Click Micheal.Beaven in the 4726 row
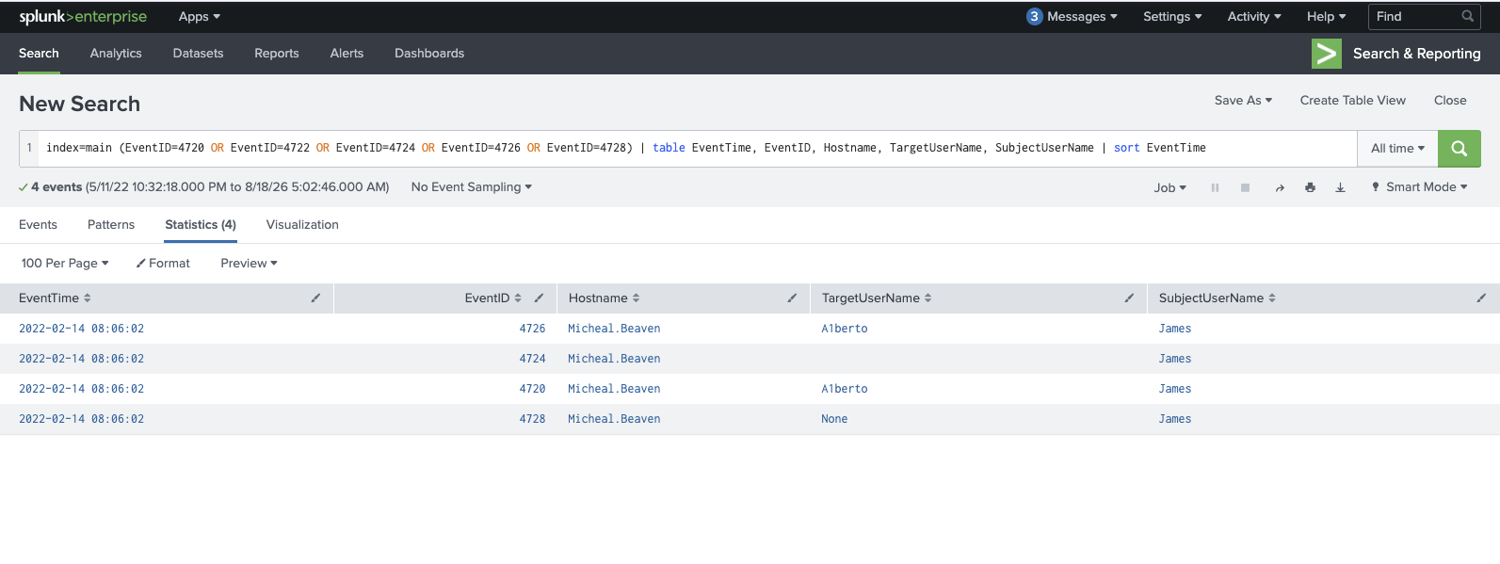Image resolution: width=1500 pixels, height=564 pixels. 614,328
